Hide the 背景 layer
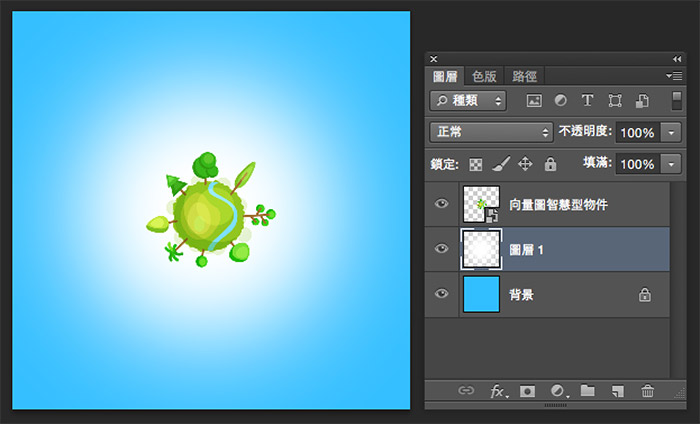The image size is (700, 424). point(441,294)
